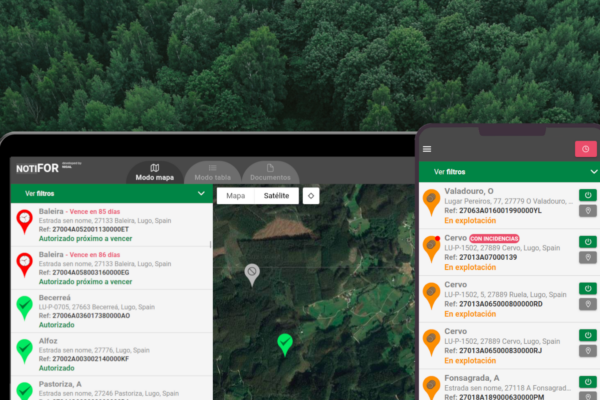
Task: Click orange pin for Cervo ref ending 830000RJ
Action: click(x=431, y=343)
